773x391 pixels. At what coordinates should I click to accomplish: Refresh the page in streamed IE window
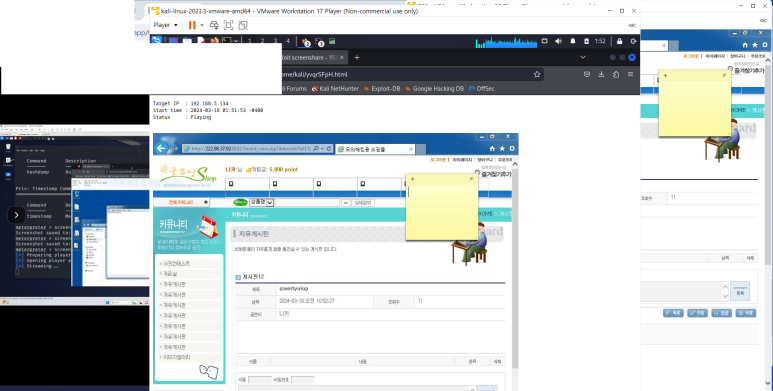[329, 148]
